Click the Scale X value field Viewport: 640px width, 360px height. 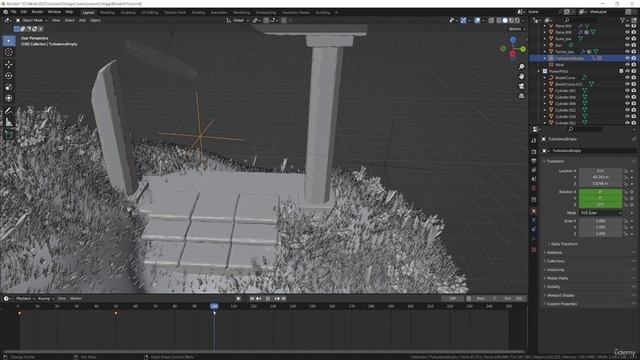[x=600, y=221]
